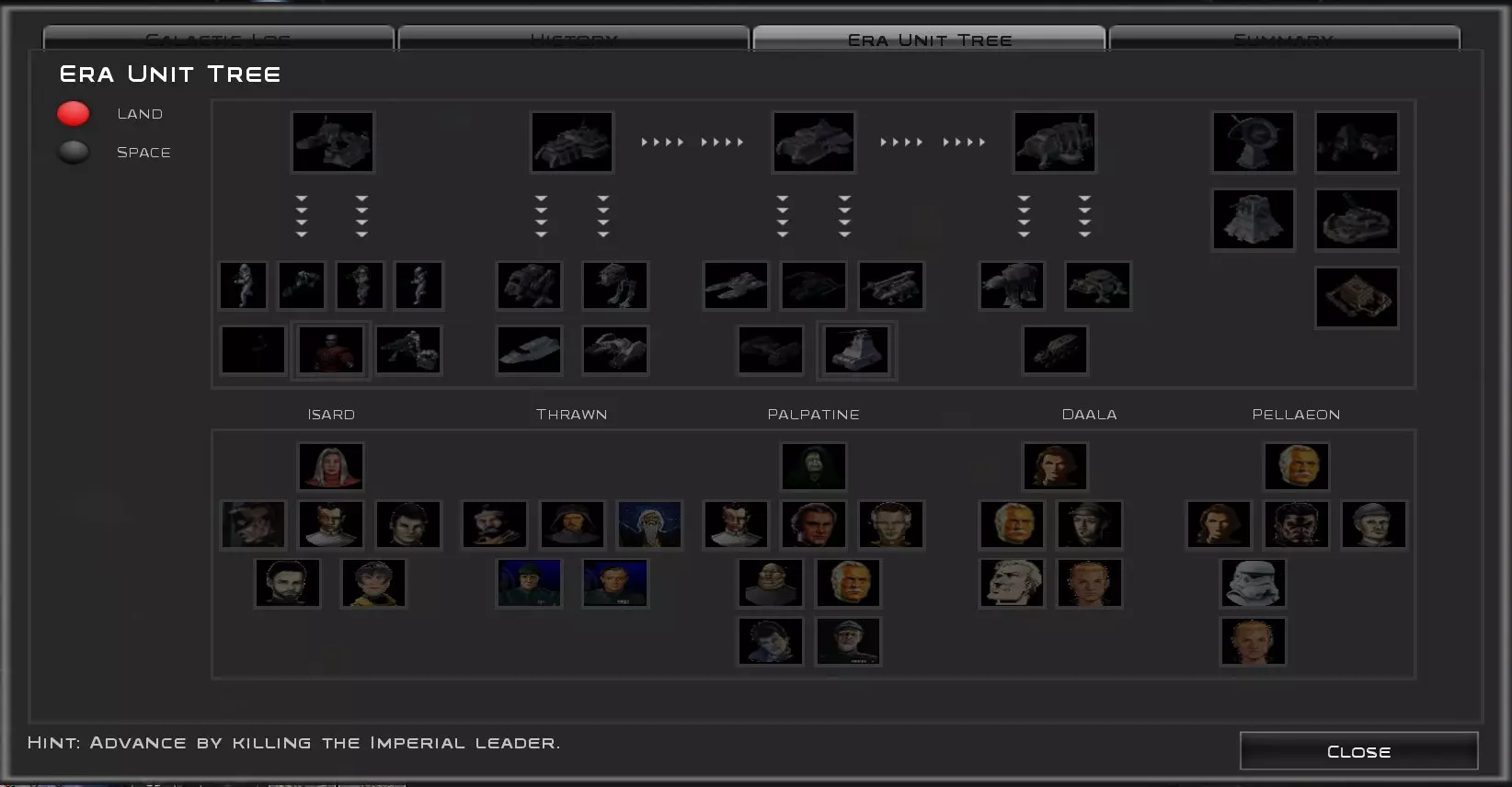Switch to the Summary tab
The width and height of the screenshot is (1512, 787).
click(1284, 40)
